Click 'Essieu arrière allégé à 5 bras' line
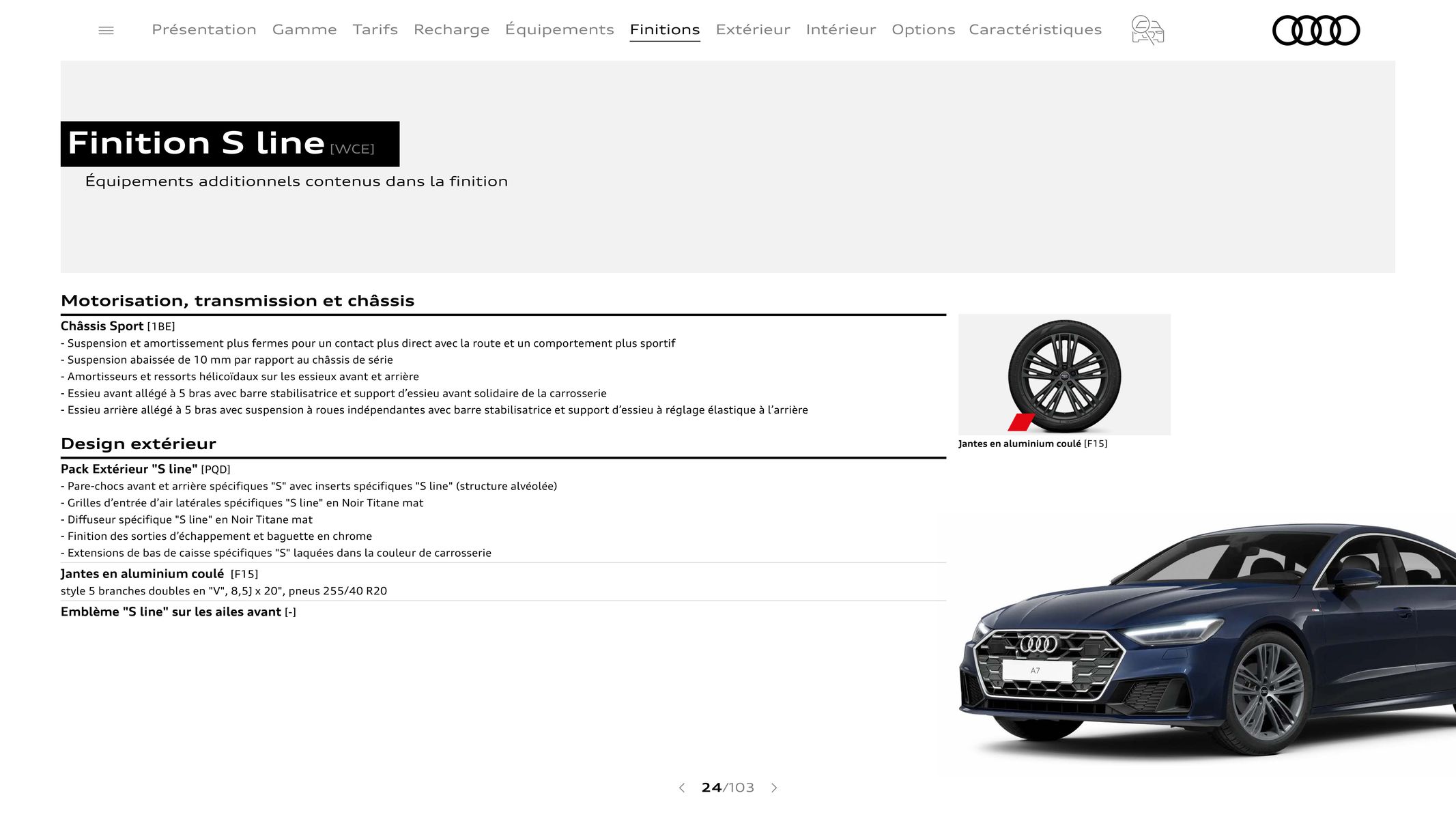1456x819 pixels. [x=434, y=410]
